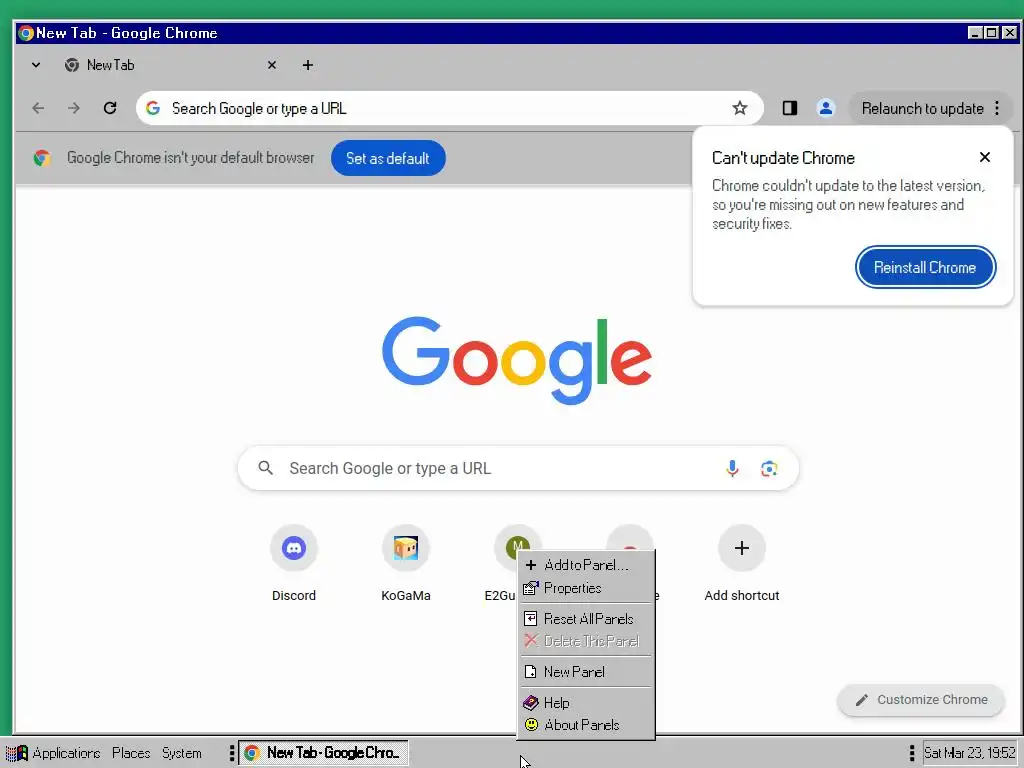Click the Add shortcut plus tile
This screenshot has height=768, width=1024.
click(x=741, y=564)
